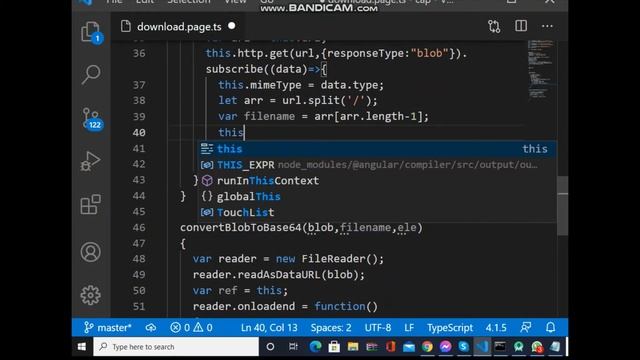
Task: Click convertBlobToBase64 function name
Action: (241, 227)
